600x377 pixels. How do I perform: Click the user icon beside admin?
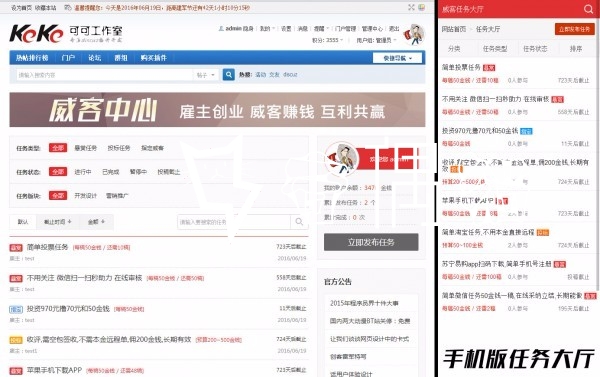[221, 28]
